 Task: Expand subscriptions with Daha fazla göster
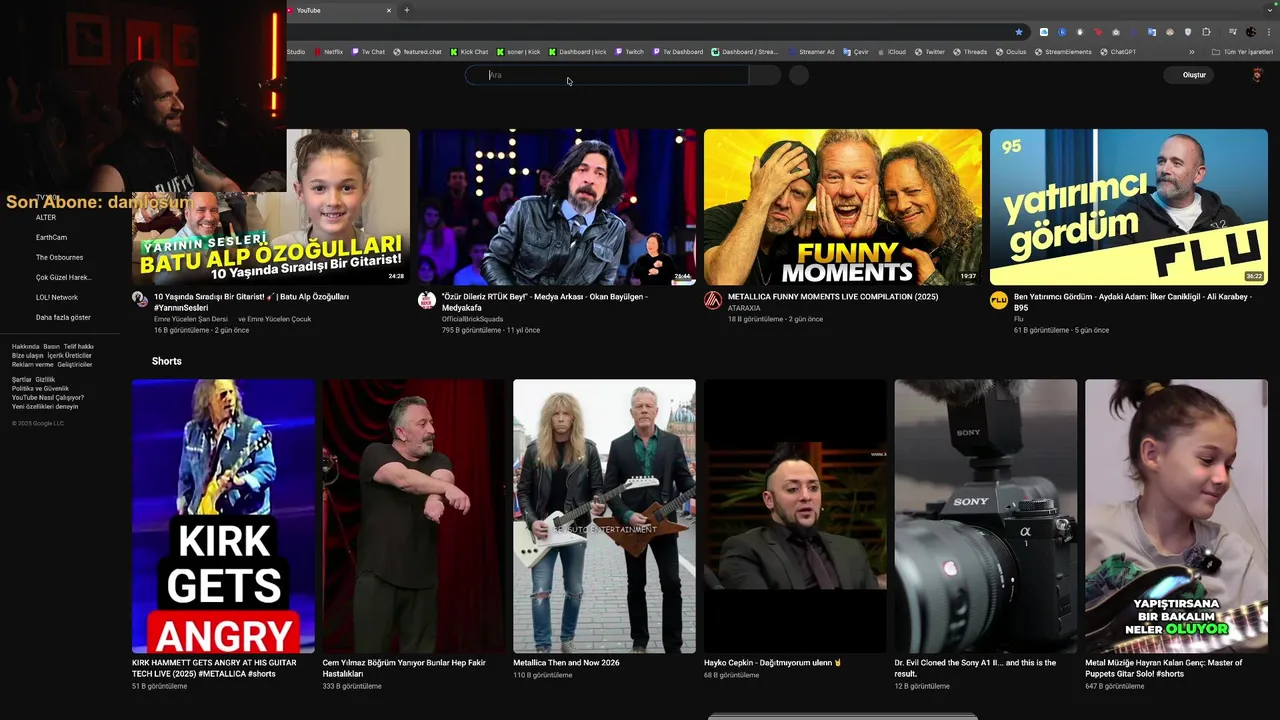click(x=63, y=317)
